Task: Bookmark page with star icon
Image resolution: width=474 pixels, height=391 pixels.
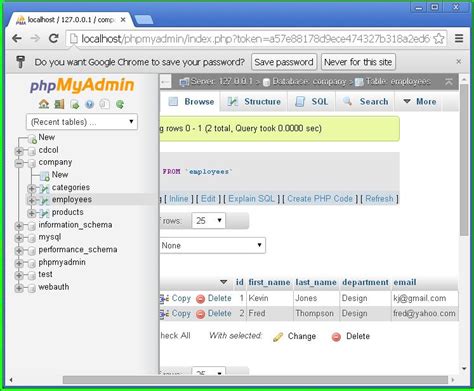Action: (x=439, y=39)
